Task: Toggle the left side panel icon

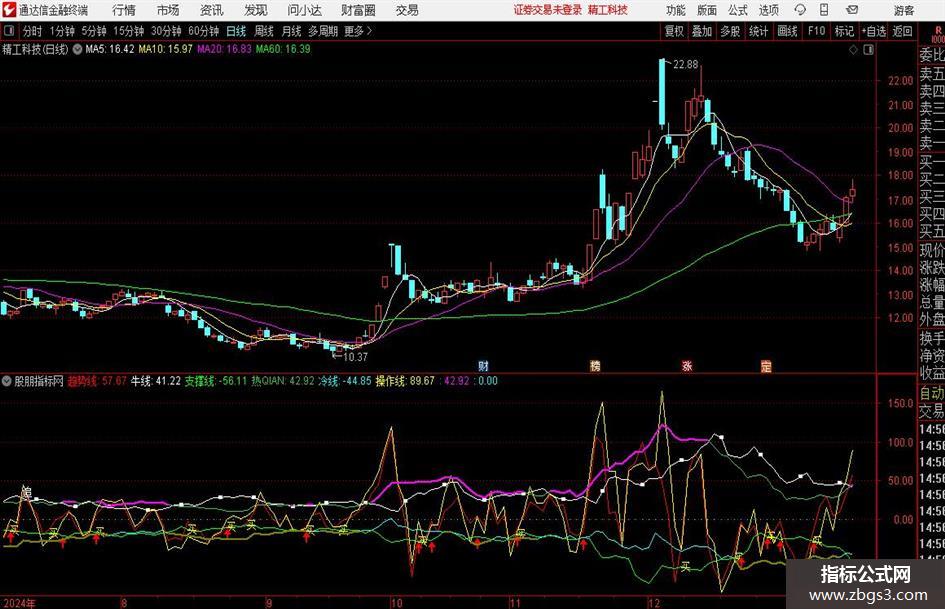Action: (x=9, y=31)
